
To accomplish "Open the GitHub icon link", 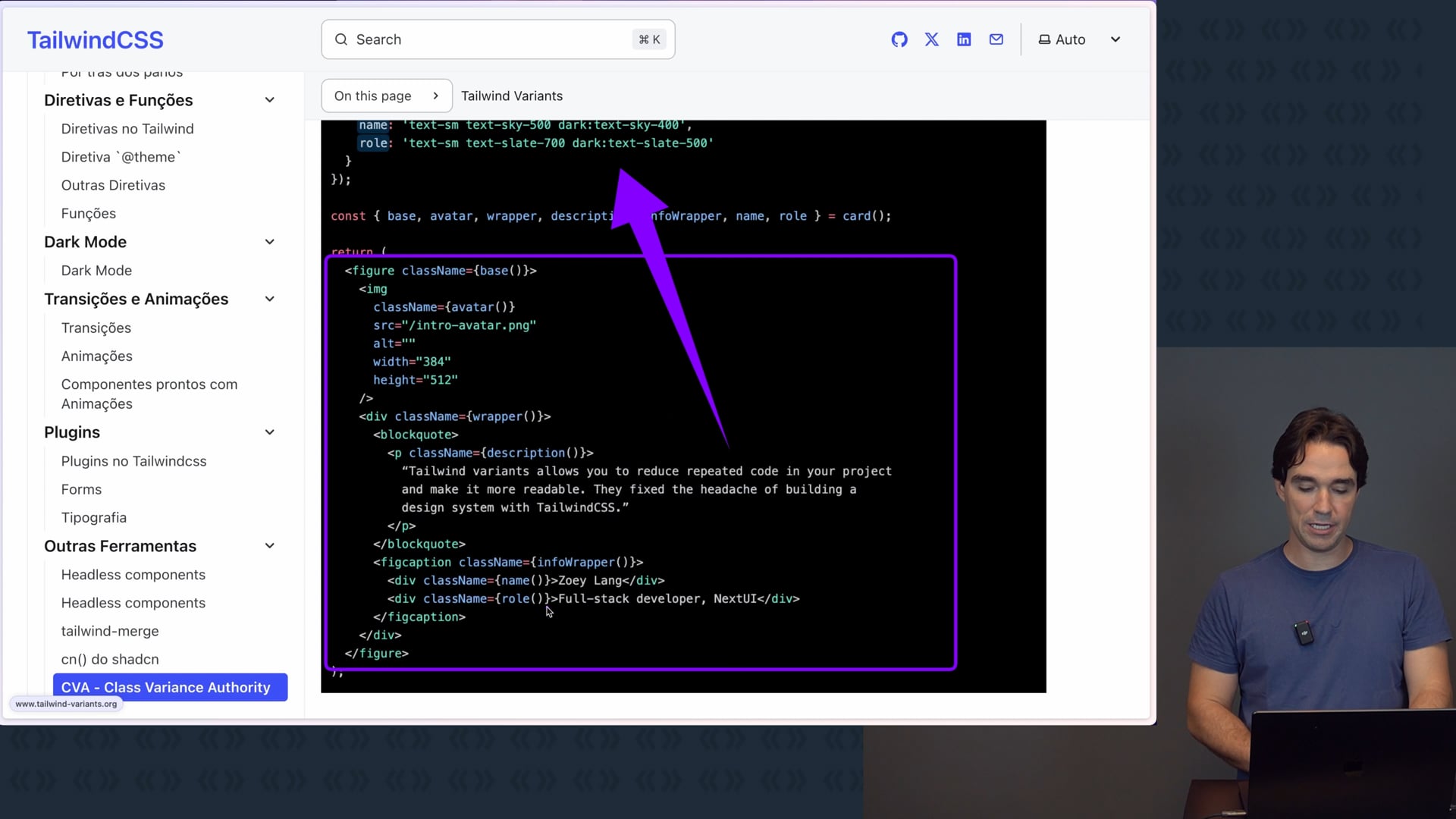I will (899, 39).
